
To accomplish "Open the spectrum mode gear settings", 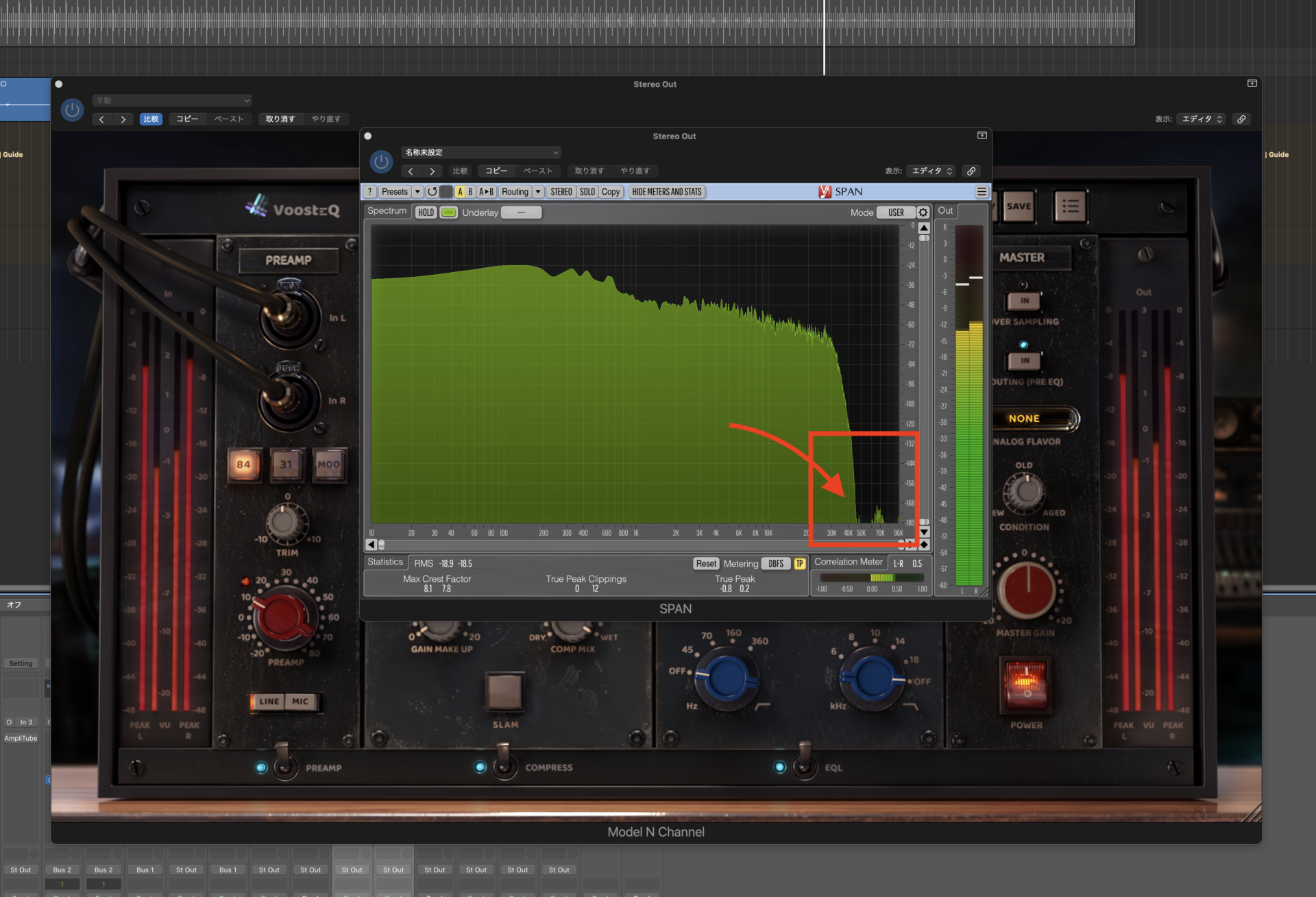I will click(923, 212).
